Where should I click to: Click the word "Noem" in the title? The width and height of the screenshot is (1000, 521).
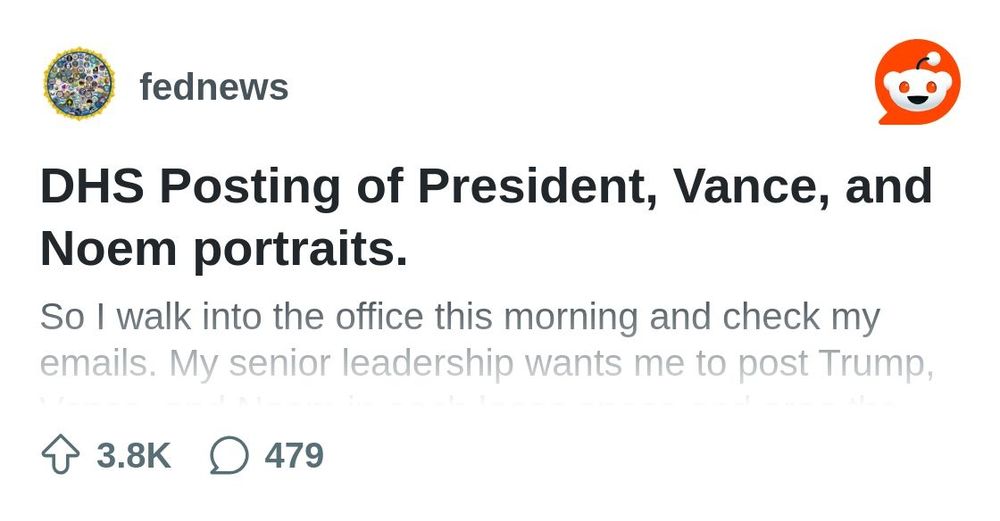108,249
